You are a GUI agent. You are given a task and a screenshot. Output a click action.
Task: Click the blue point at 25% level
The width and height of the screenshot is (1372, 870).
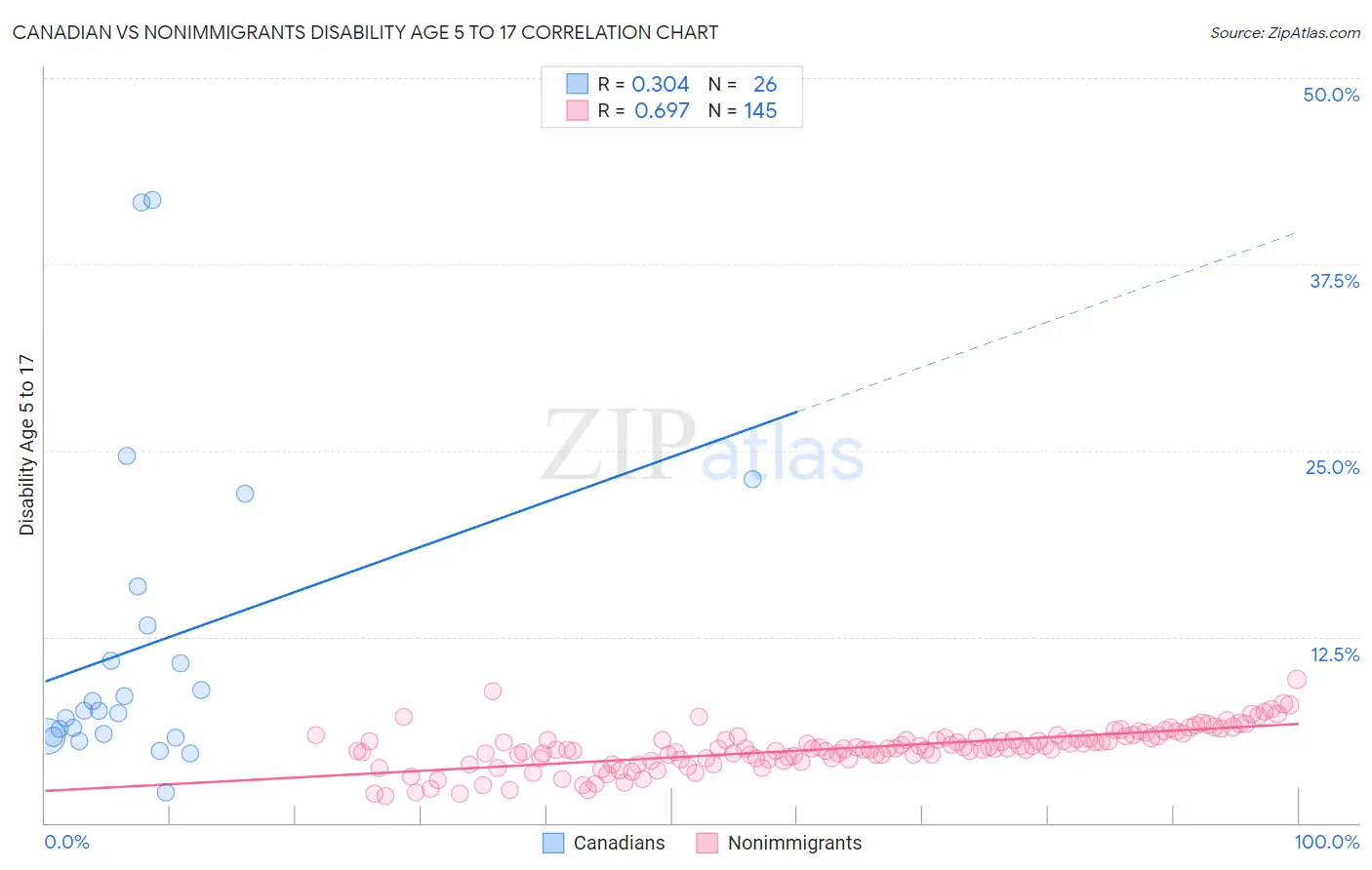click(x=127, y=455)
